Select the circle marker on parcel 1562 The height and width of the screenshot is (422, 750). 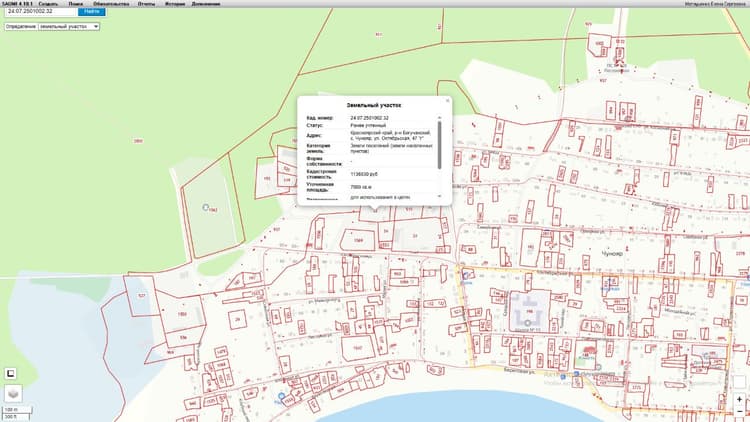pos(206,207)
